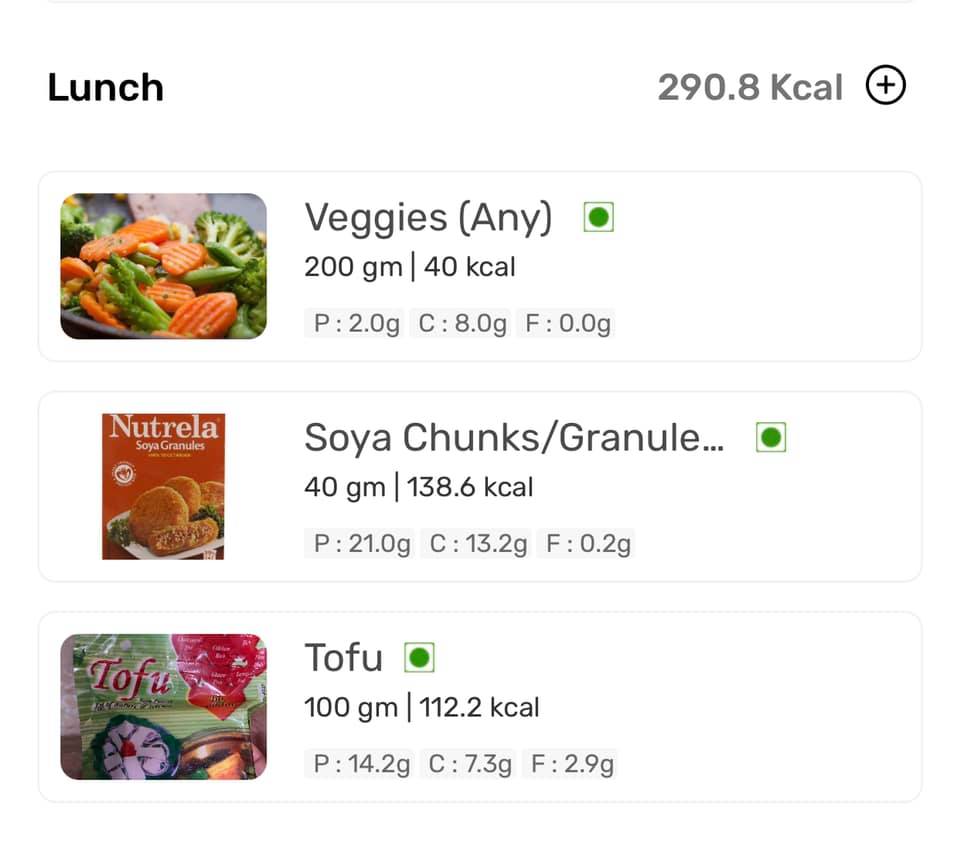Screen dimensions: 960x844
Task: Open the Tofu package image
Action: [163, 706]
